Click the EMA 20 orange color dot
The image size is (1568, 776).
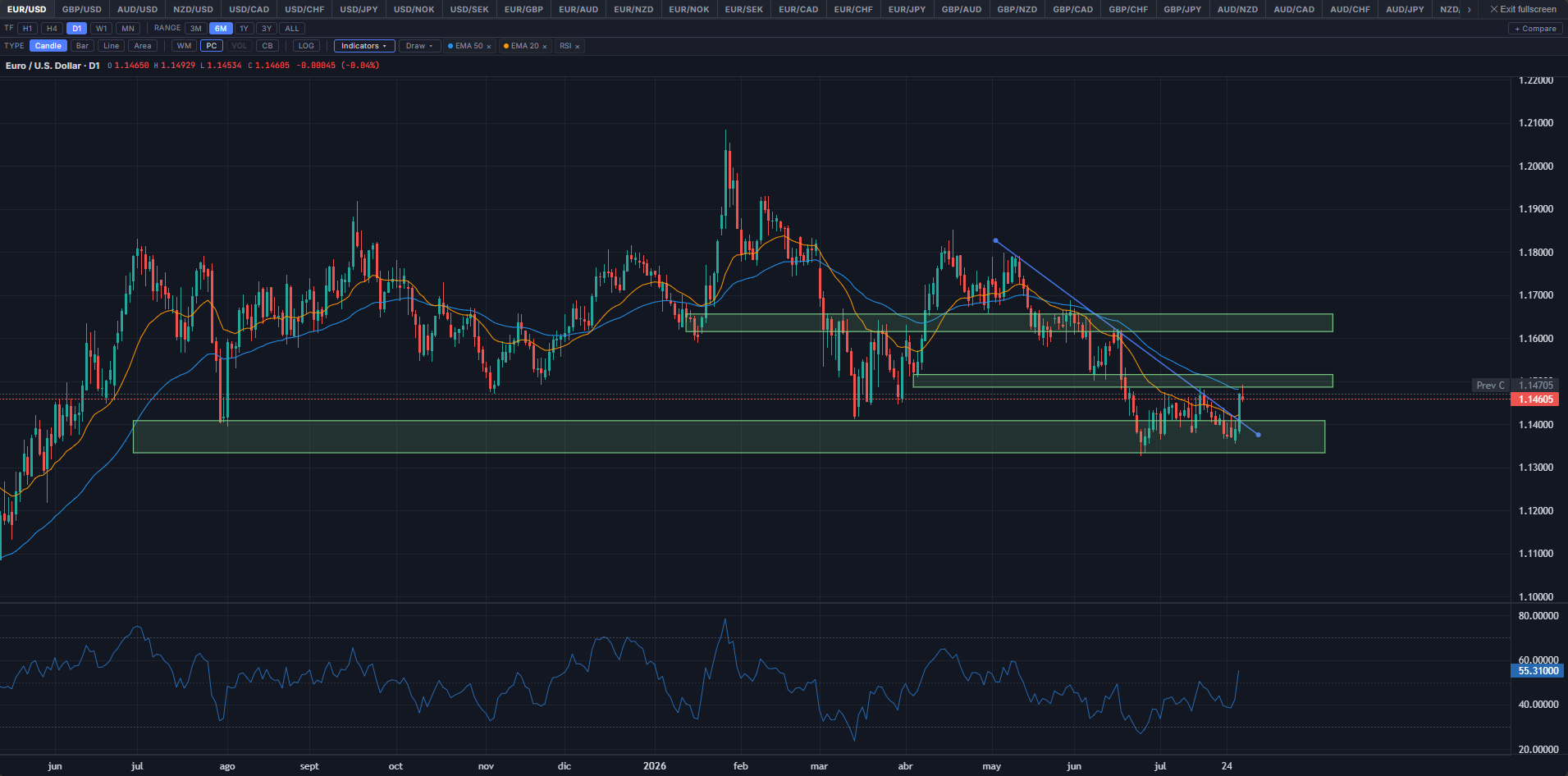[506, 46]
